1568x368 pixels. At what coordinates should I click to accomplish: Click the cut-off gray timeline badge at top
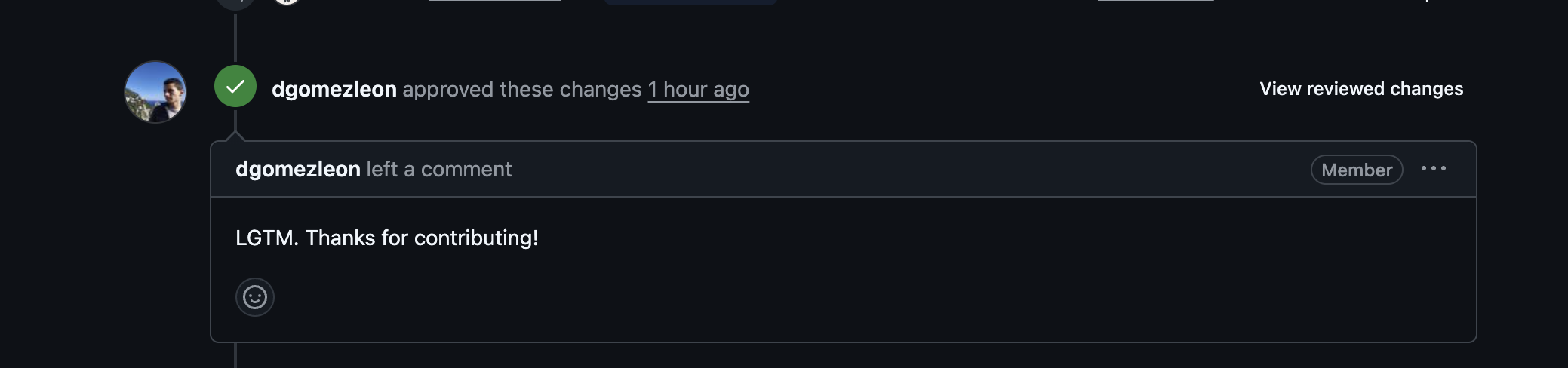pyautogui.click(x=235, y=3)
